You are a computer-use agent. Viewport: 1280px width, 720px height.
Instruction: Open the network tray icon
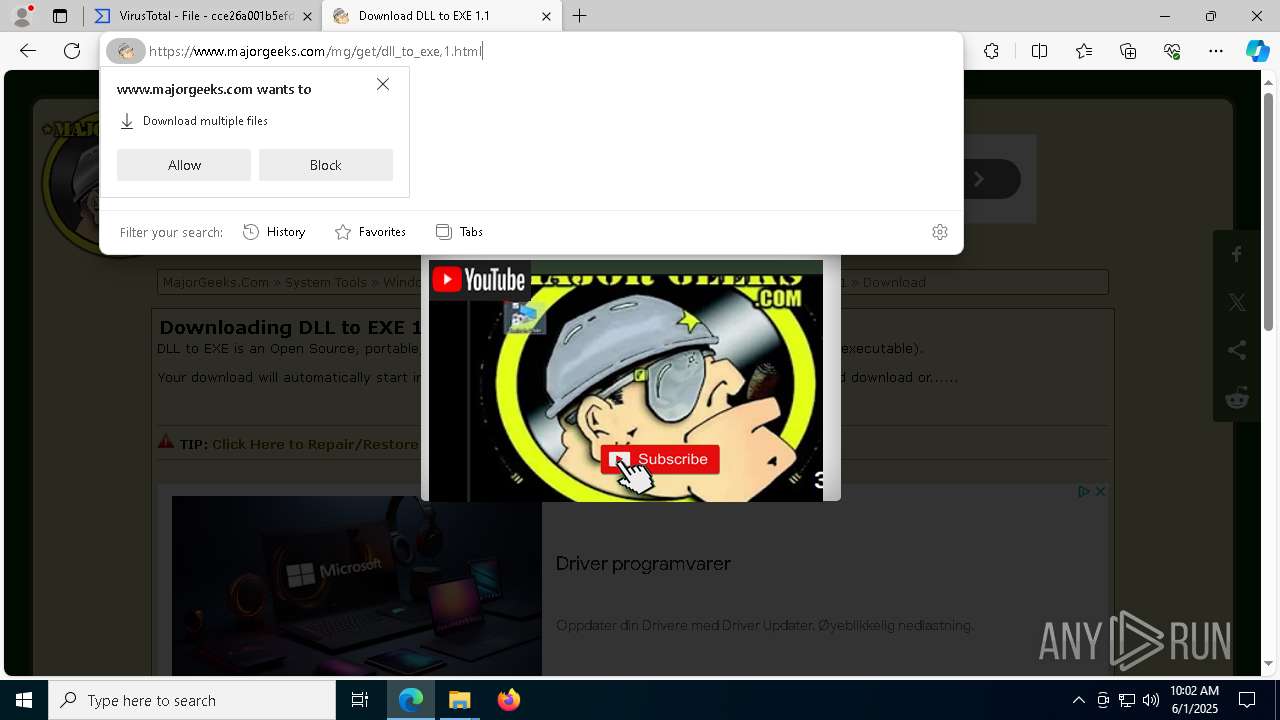(1127, 700)
